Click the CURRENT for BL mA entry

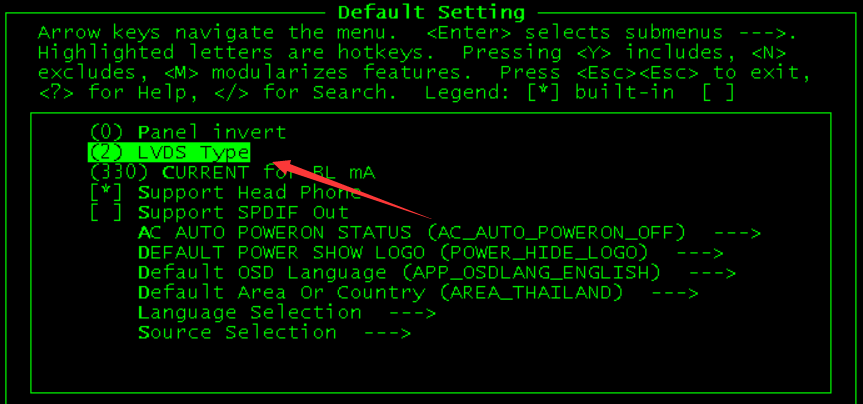[x=232, y=173]
